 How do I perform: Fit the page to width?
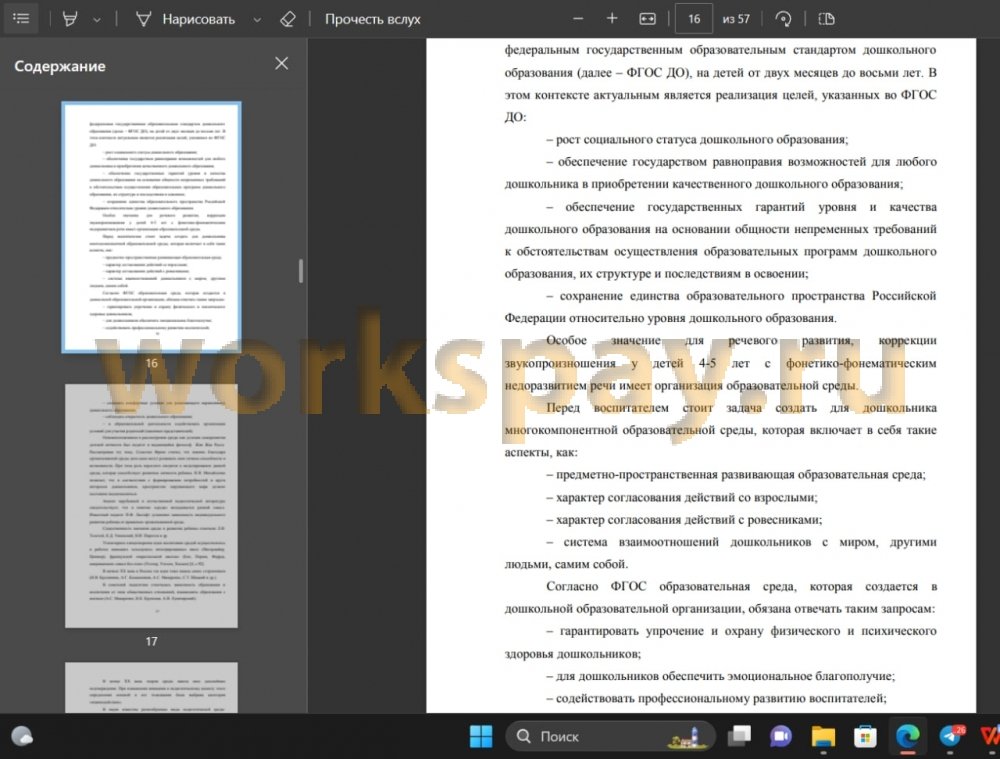(x=647, y=19)
